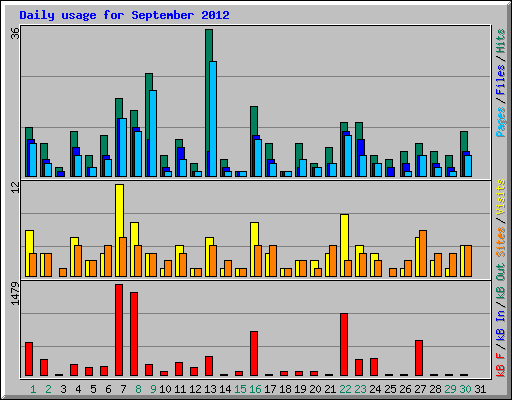Click the red kB bar for day 16
The image size is (512, 400).
[x=254, y=354]
